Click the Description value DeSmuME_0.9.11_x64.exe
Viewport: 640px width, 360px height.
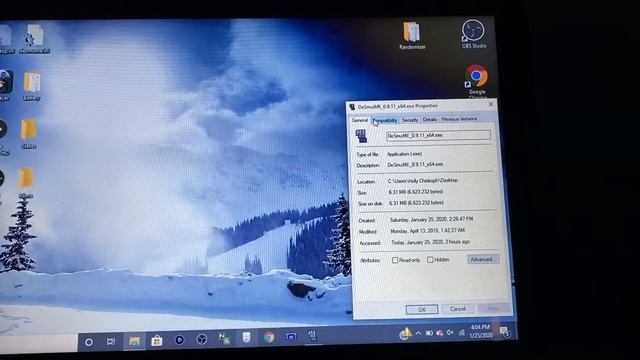click(415, 164)
